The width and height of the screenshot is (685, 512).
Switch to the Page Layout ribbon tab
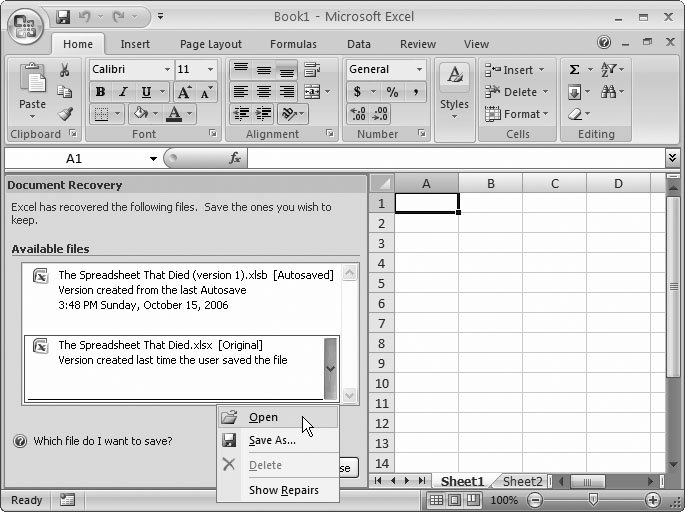click(x=210, y=44)
